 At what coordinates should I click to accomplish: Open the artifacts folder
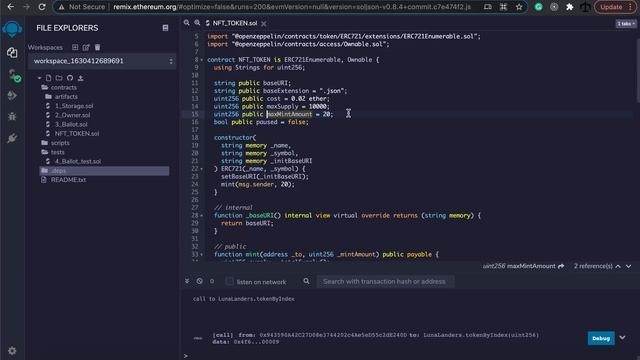[x=66, y=97]
